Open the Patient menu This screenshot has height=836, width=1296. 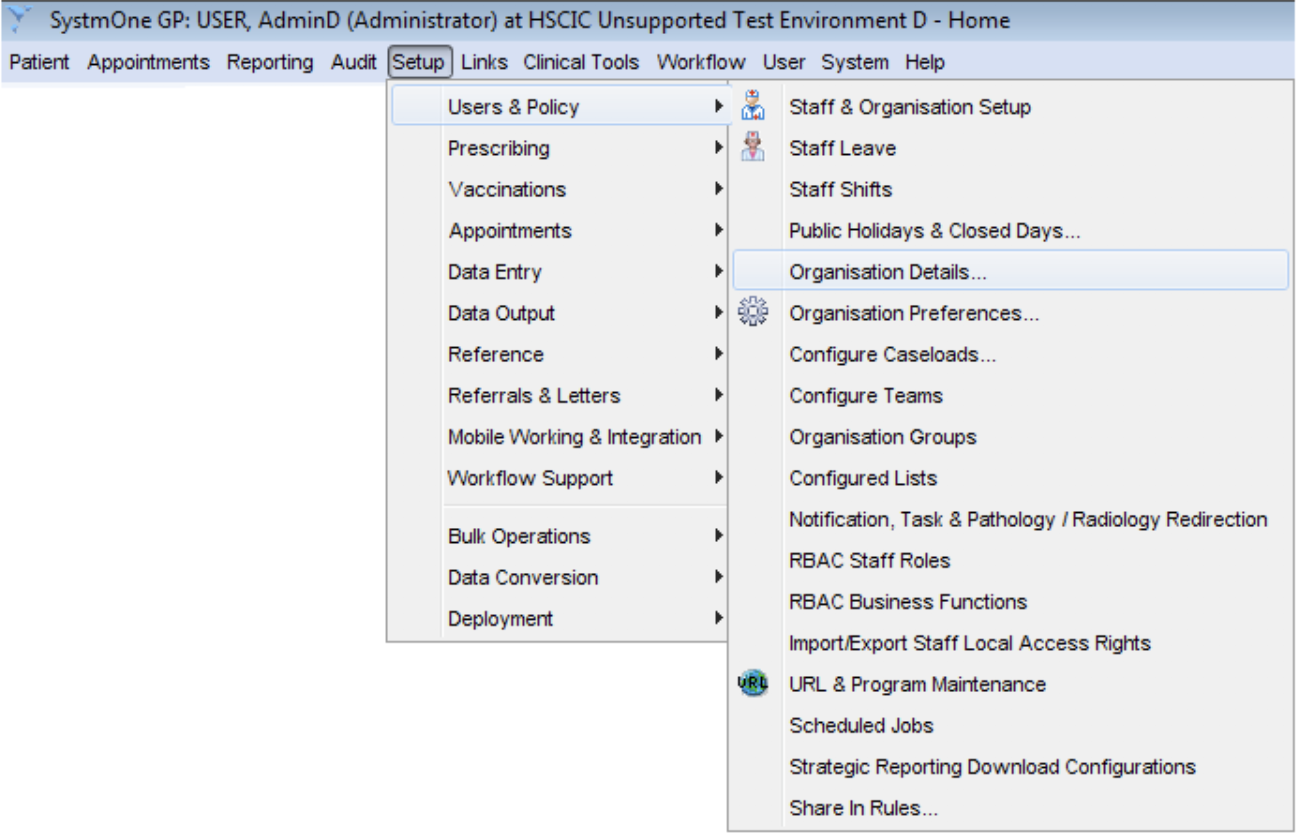pos(39,62)
